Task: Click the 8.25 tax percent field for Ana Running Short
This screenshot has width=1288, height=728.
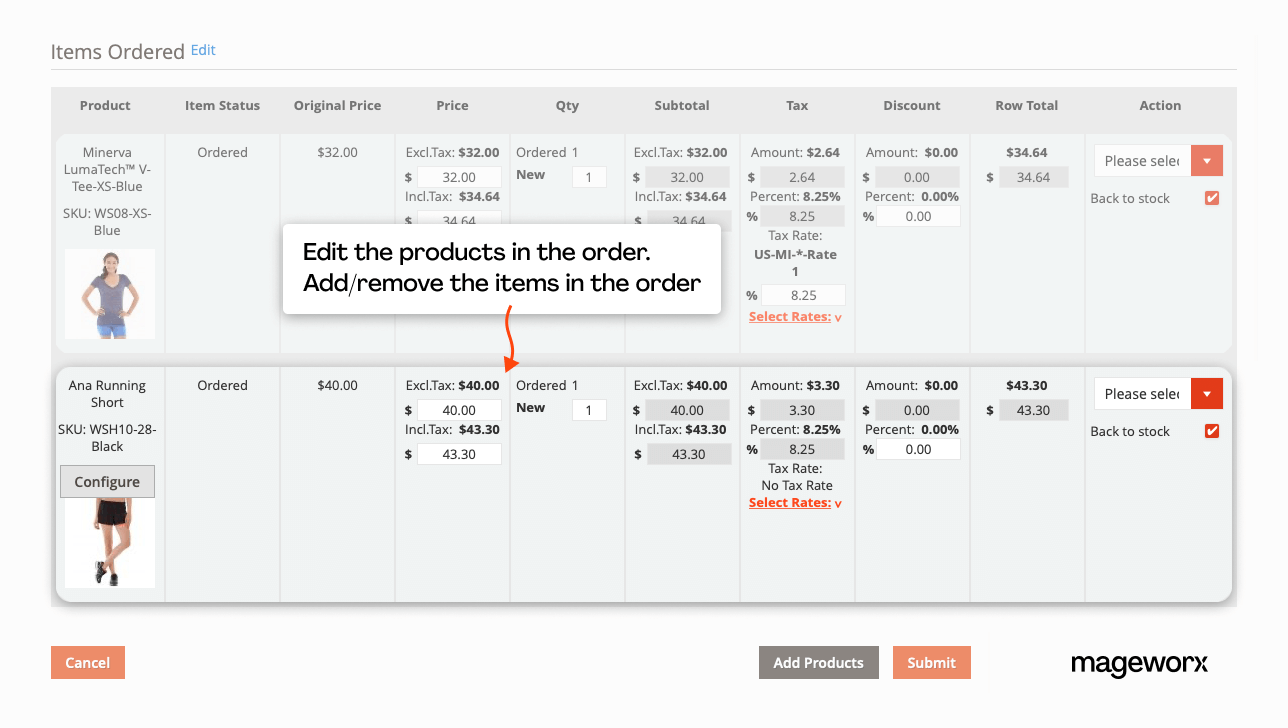Action: [x=803, y=448]
